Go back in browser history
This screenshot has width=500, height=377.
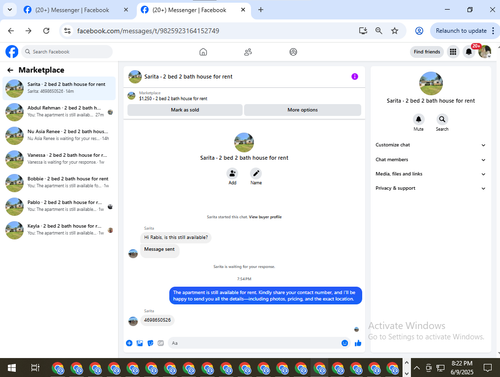11,31
